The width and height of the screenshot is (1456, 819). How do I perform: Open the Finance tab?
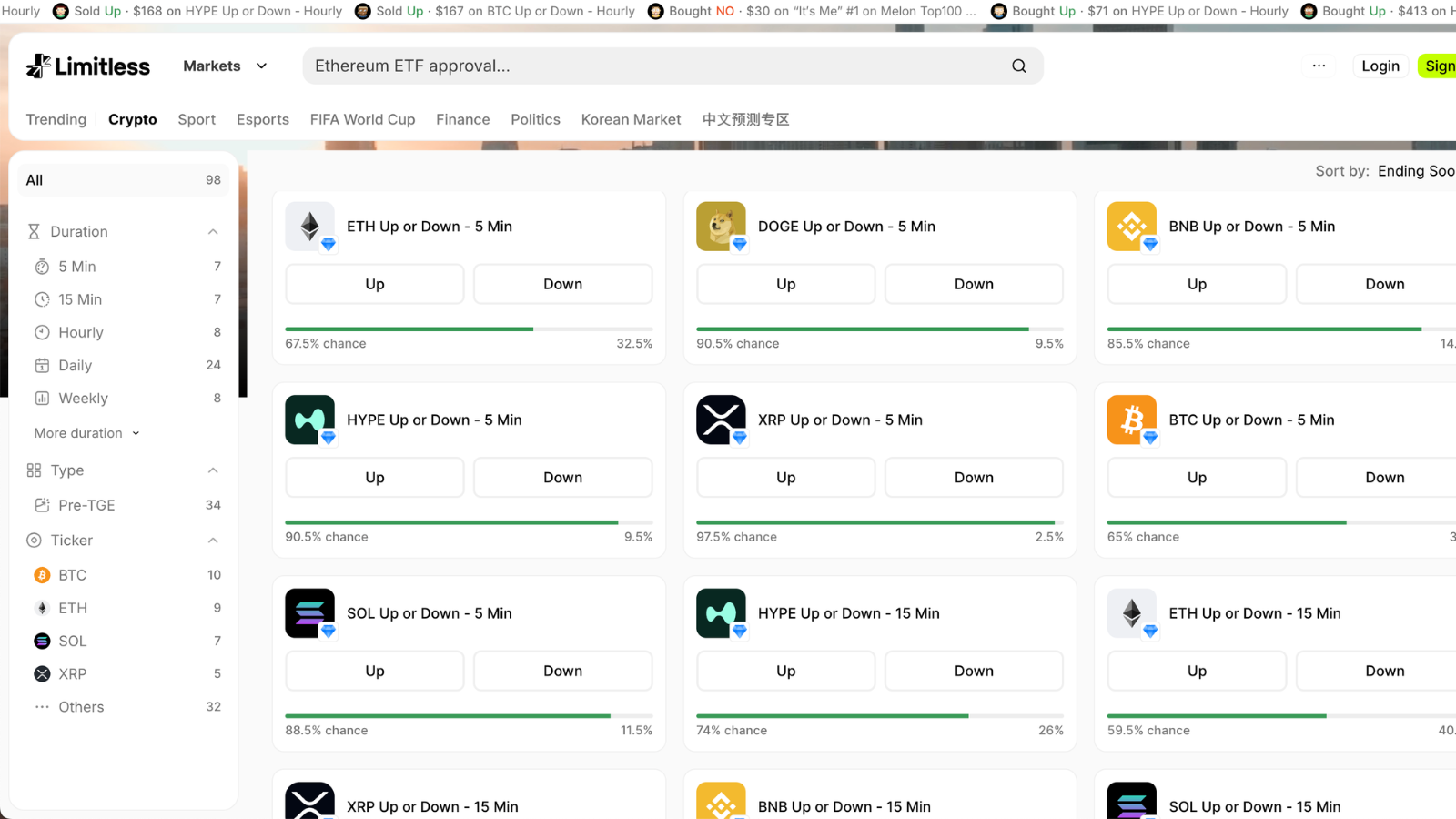click(462, 119)
